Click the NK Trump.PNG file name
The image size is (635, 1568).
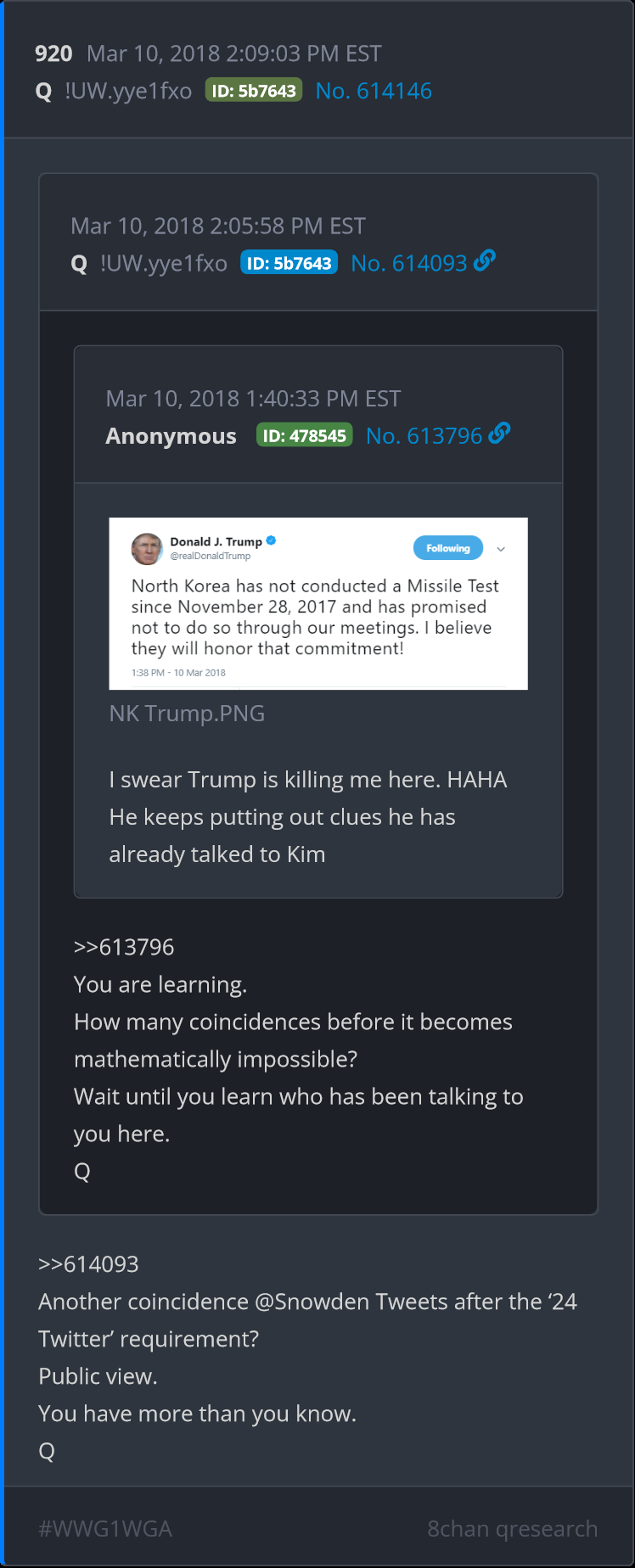pyautogui.click(x=187, y=714)
